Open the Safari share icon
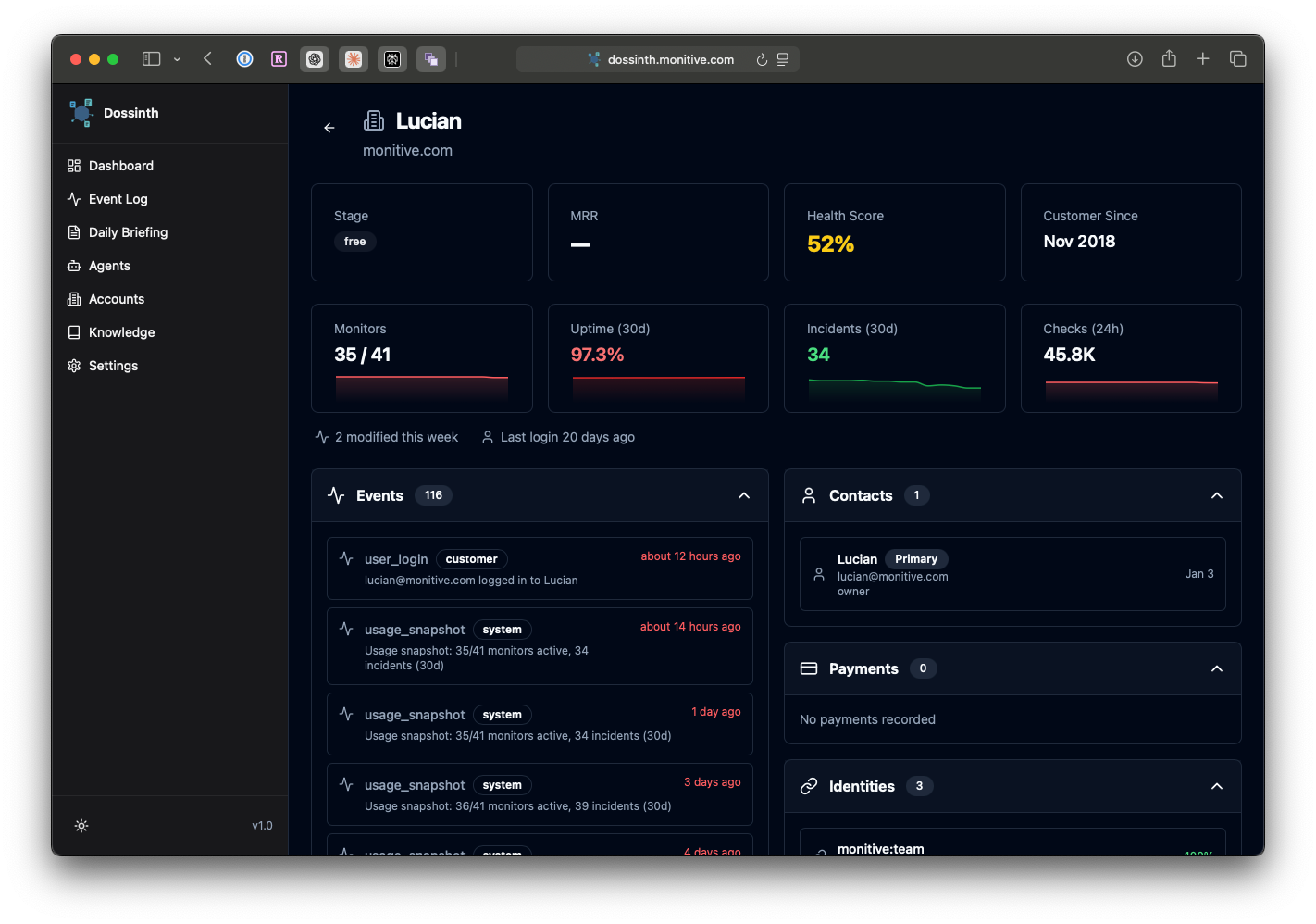 pyautogui.click(x=1169, y=59)
